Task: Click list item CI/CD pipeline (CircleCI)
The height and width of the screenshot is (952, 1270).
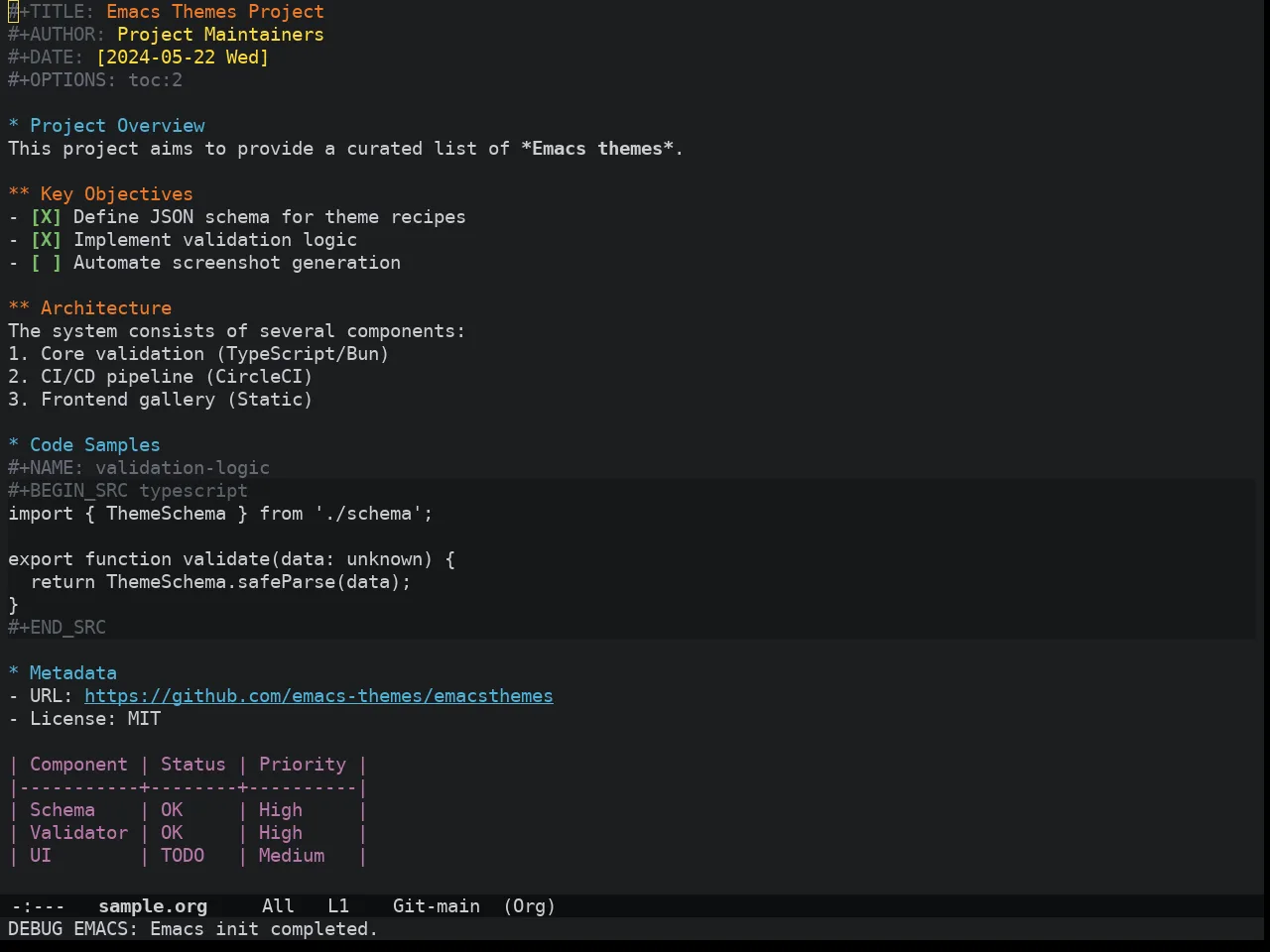Action: tap(161, 377)
